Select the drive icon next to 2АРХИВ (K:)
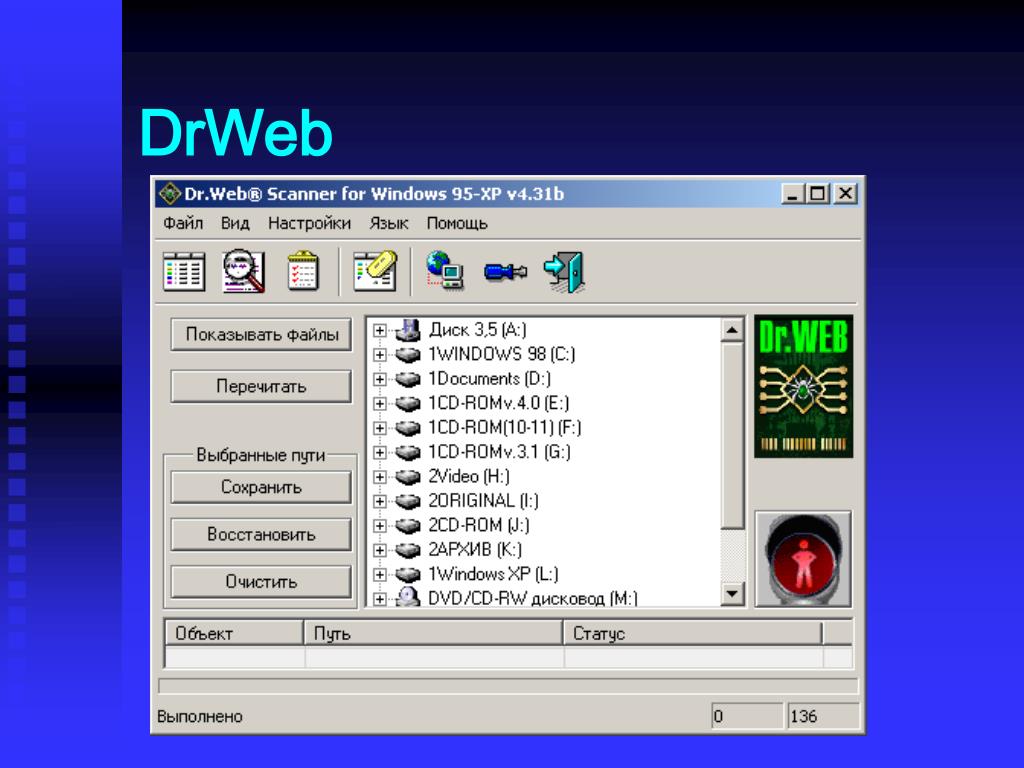Screen dimensions: 1024x768 pyautogui.click(x=408, y=550)
